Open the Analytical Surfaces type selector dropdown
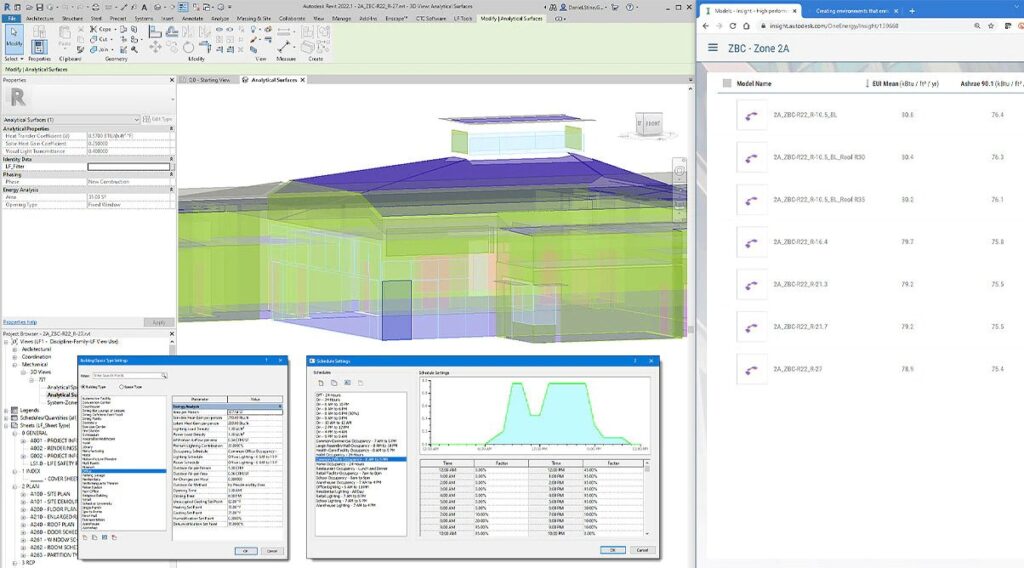Image resolution: width=1024 pixels, height=568 pixels. 71,119
